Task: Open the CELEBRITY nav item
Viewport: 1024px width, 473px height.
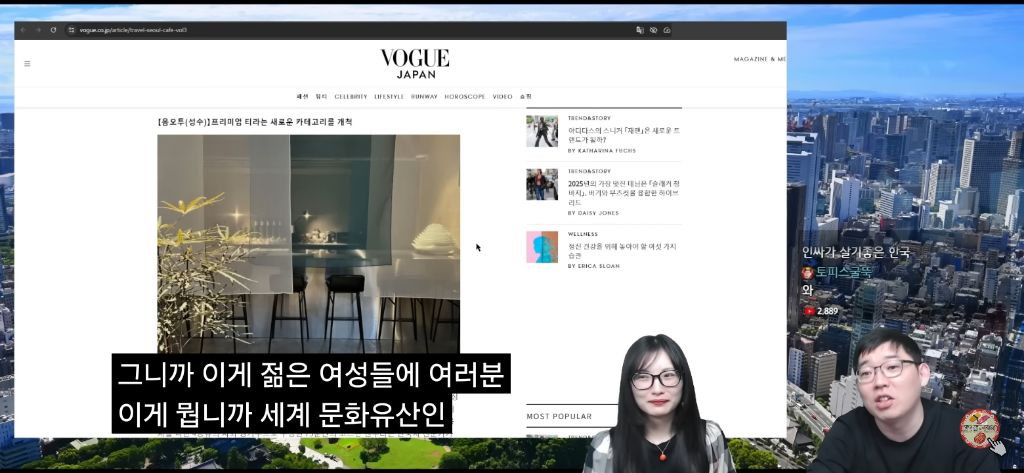Action: click(351, 97)
